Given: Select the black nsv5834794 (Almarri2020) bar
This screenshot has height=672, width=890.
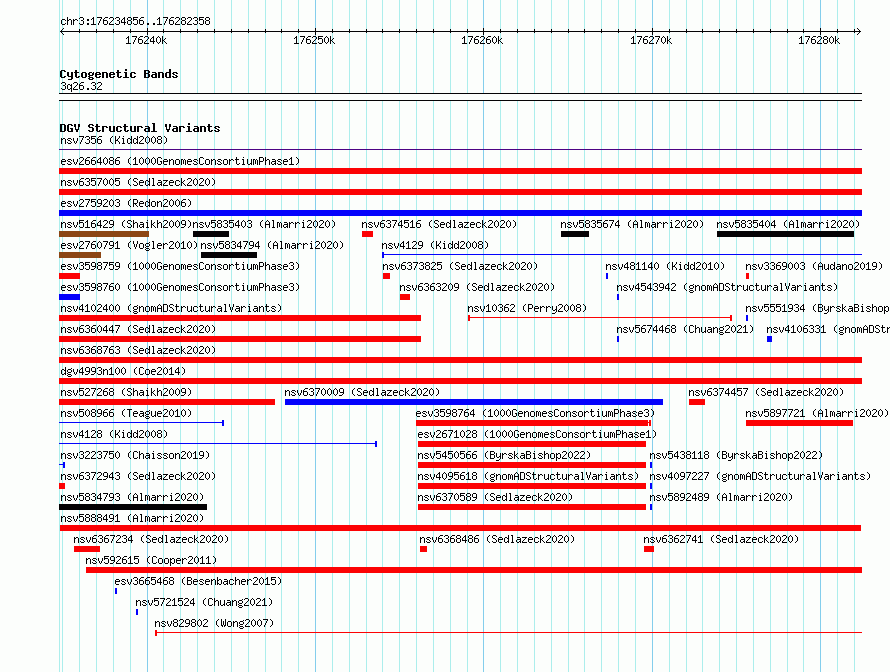Looking at the screenshot, I should click(229, 255).
